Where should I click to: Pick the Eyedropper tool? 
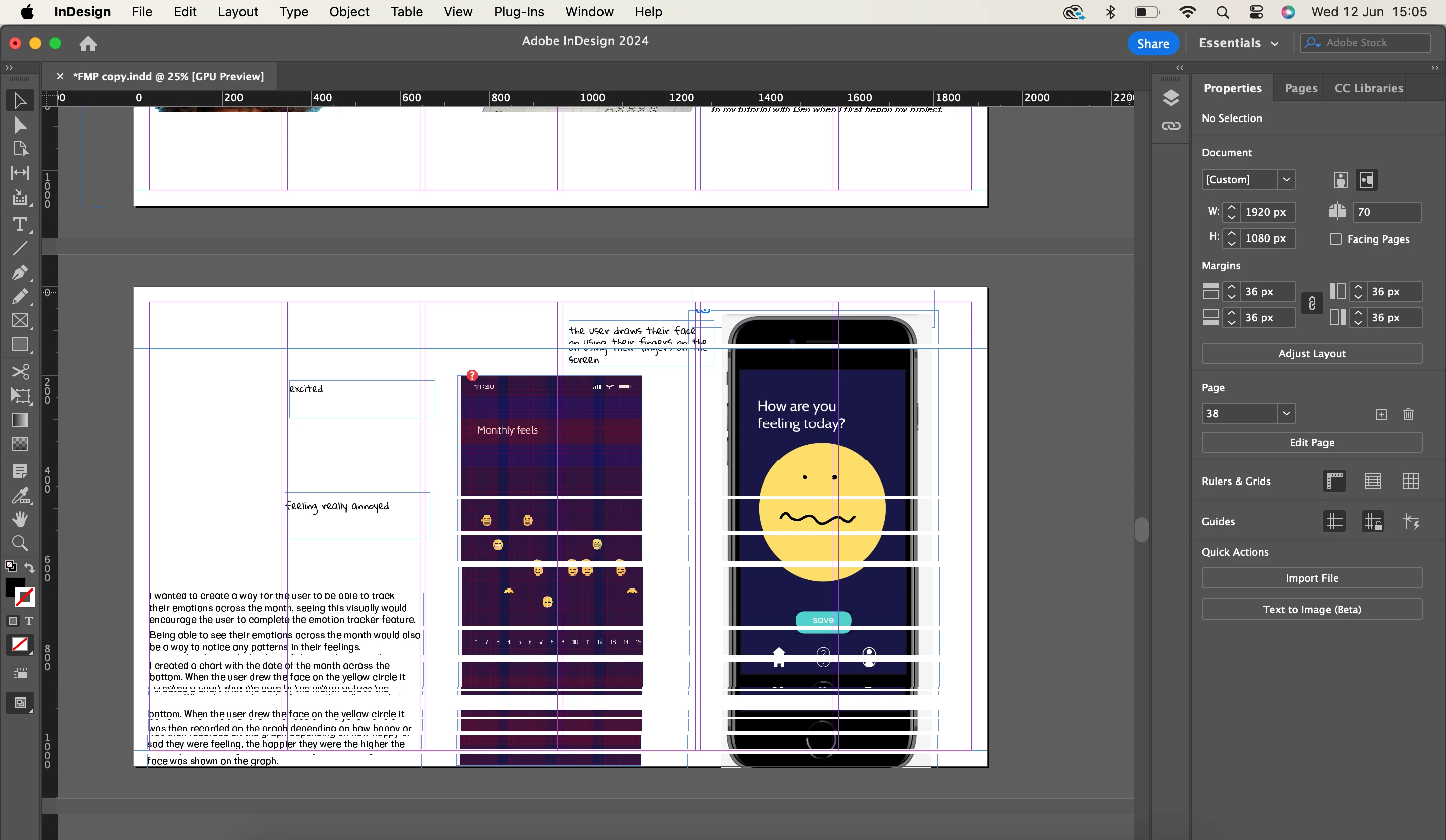point(20,495)
